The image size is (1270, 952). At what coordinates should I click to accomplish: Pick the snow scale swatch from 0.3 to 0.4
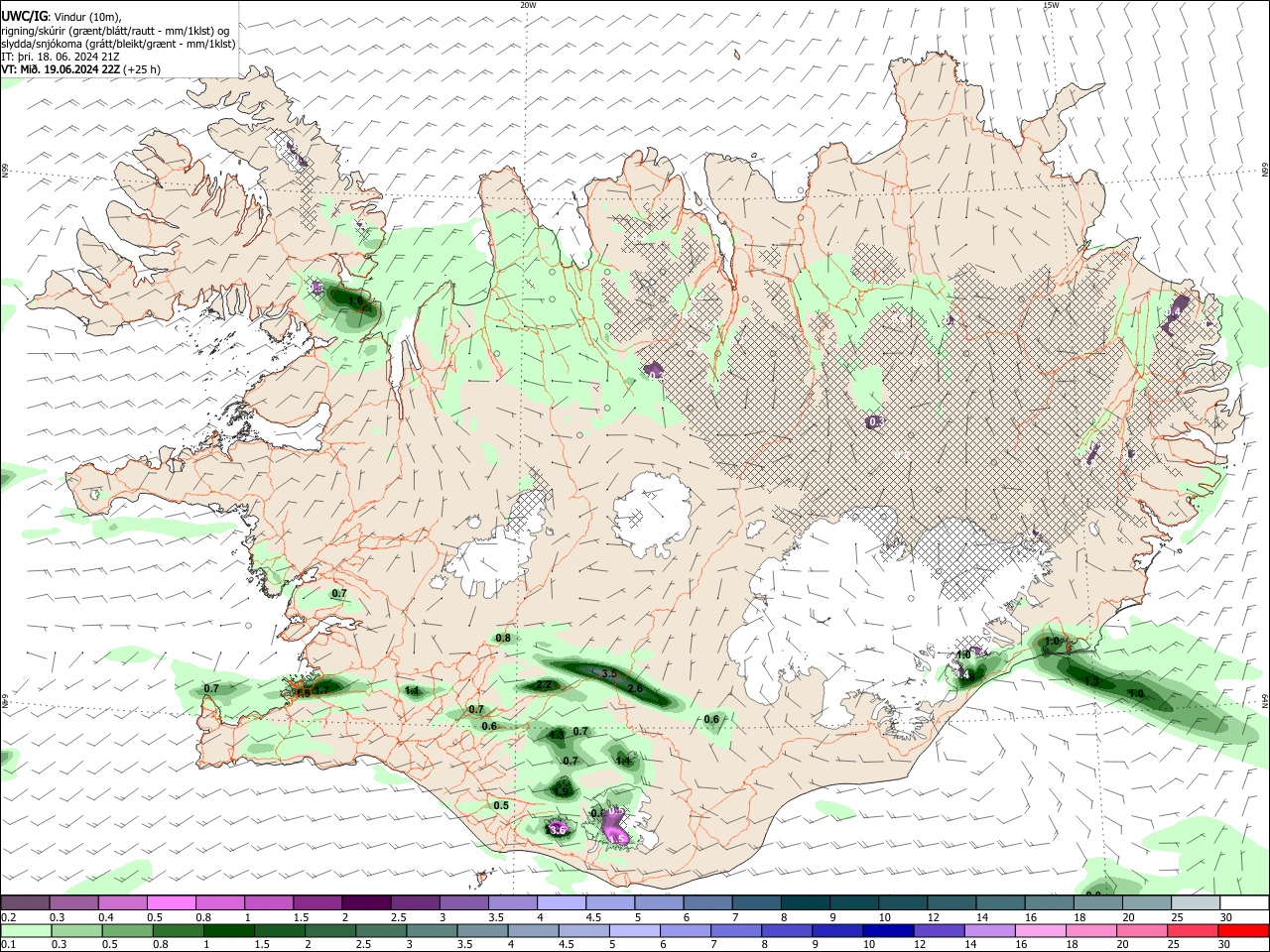point(73,902)
